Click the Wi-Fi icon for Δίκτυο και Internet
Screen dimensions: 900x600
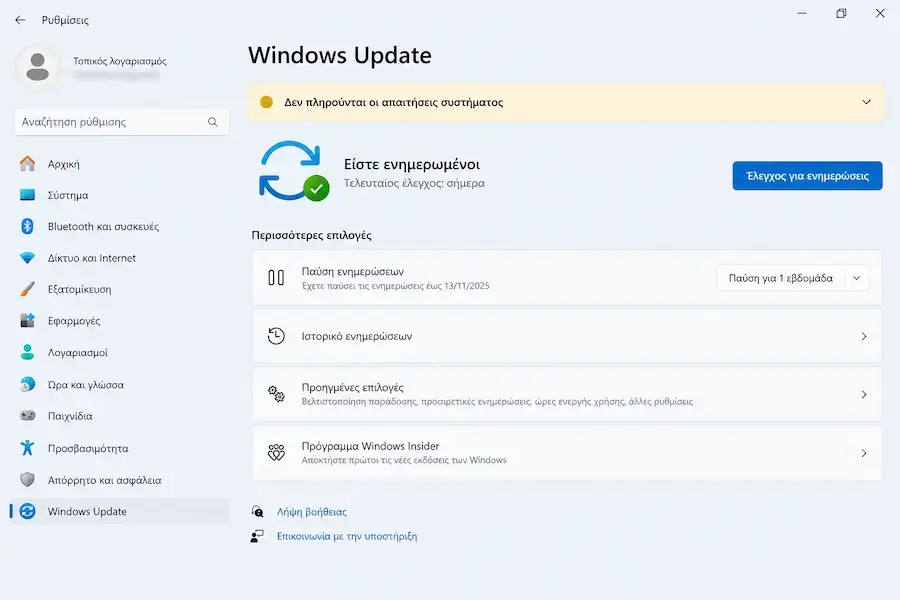point(27,258)
